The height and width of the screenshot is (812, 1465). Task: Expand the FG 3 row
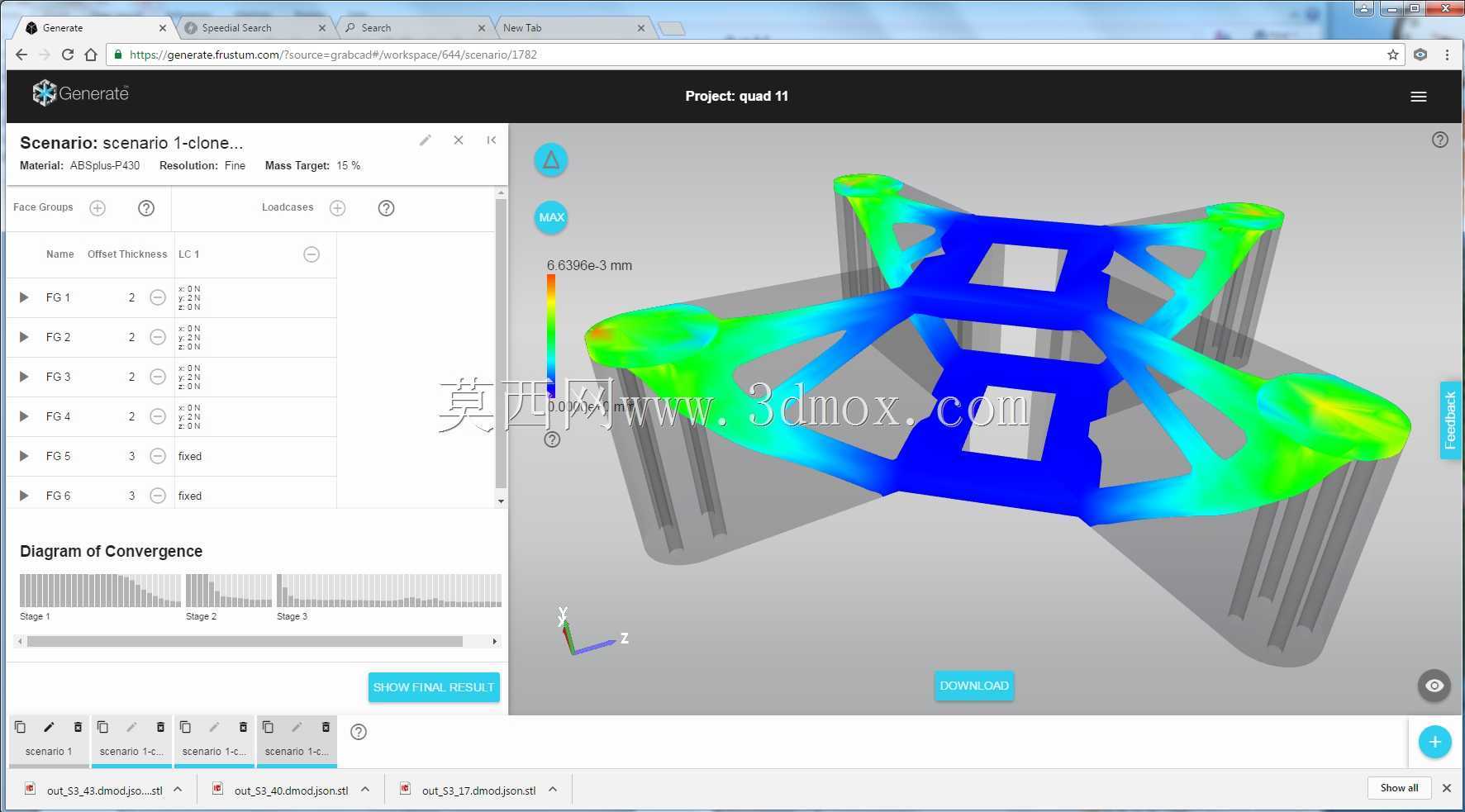(x=24, y=377)
